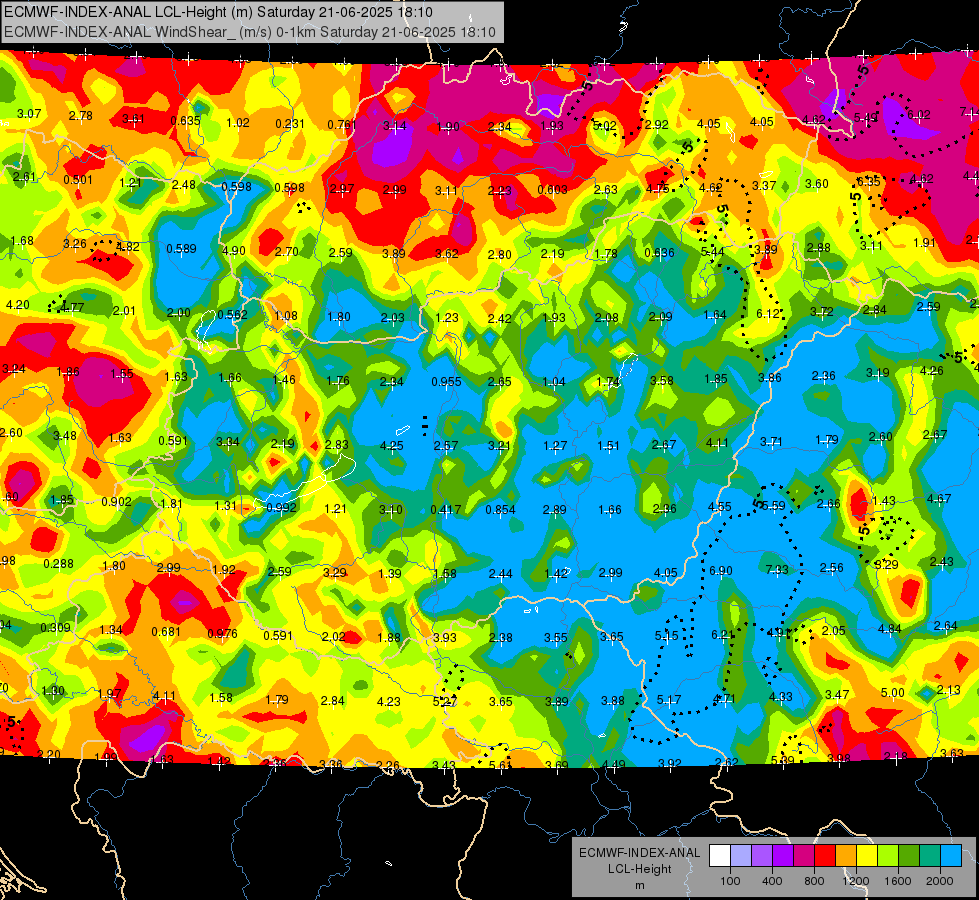Click the wind shear value 0.417

446,510
